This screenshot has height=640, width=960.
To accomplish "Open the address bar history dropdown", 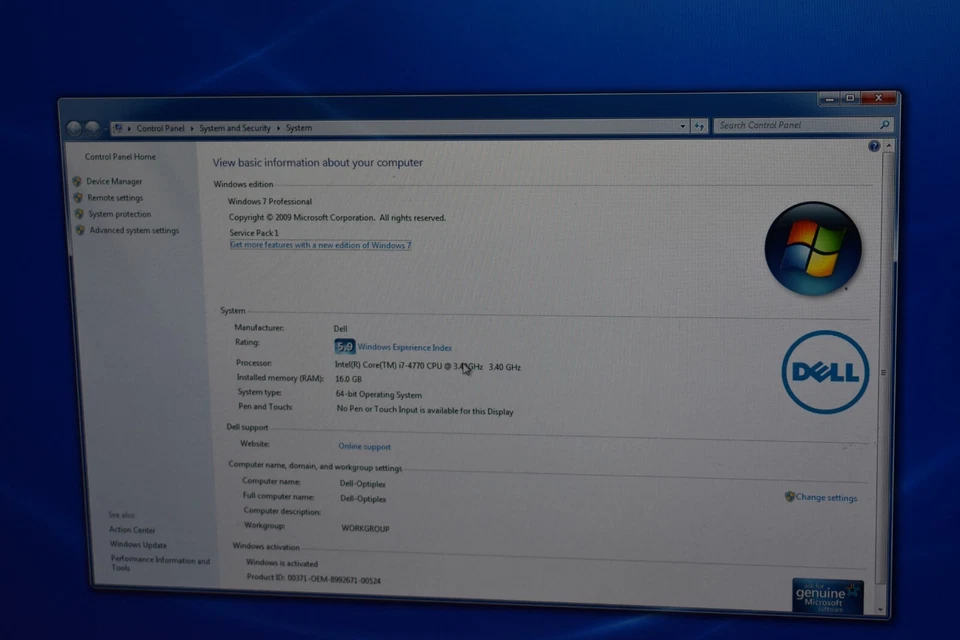I will 682,126.
